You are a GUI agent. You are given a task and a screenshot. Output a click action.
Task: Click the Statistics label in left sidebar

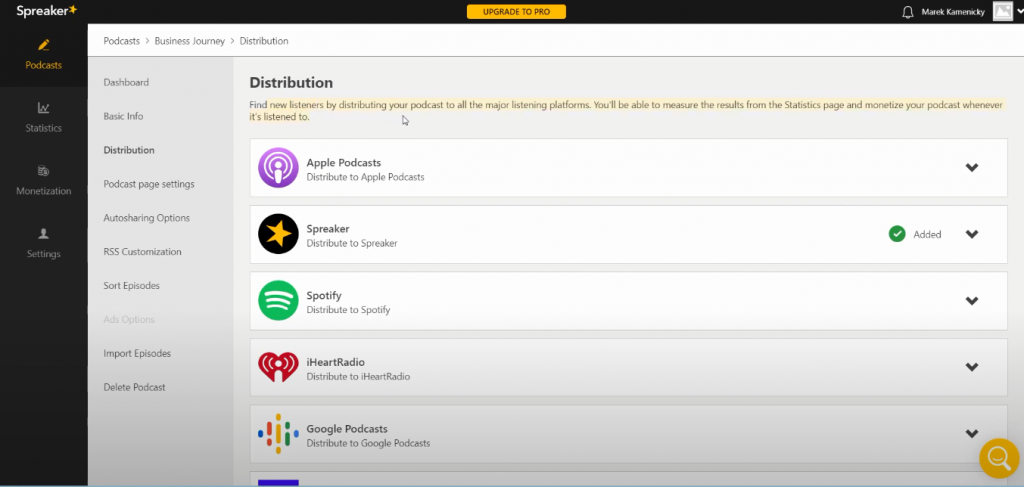(x=44, y=128)
